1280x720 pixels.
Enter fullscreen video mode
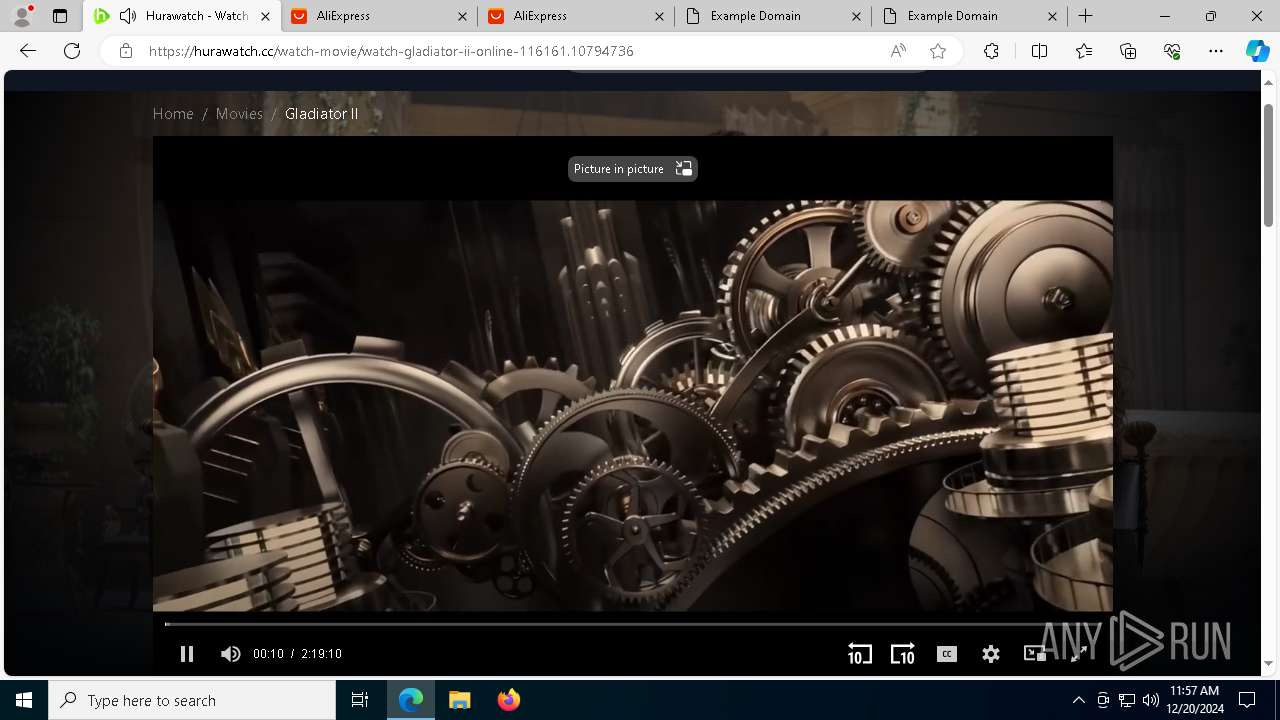[x=1079, y=654]
